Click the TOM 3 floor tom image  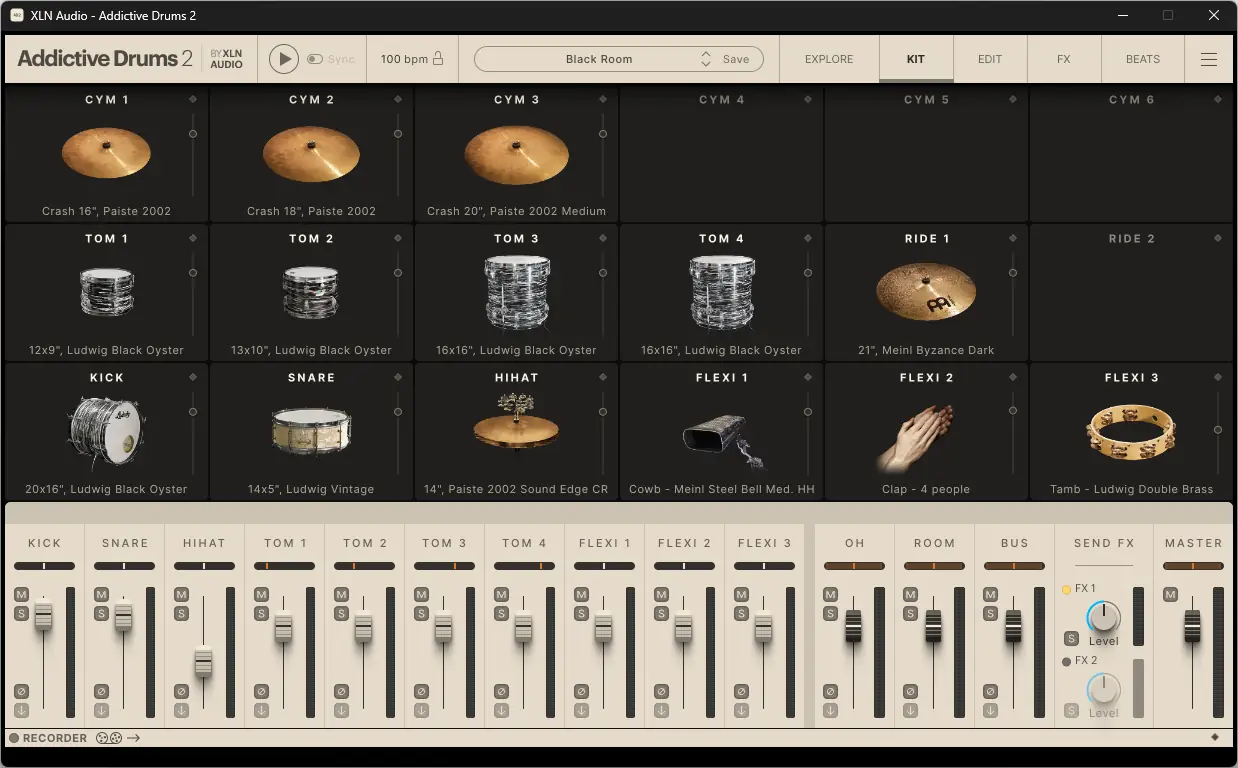(x=516, y=292)
